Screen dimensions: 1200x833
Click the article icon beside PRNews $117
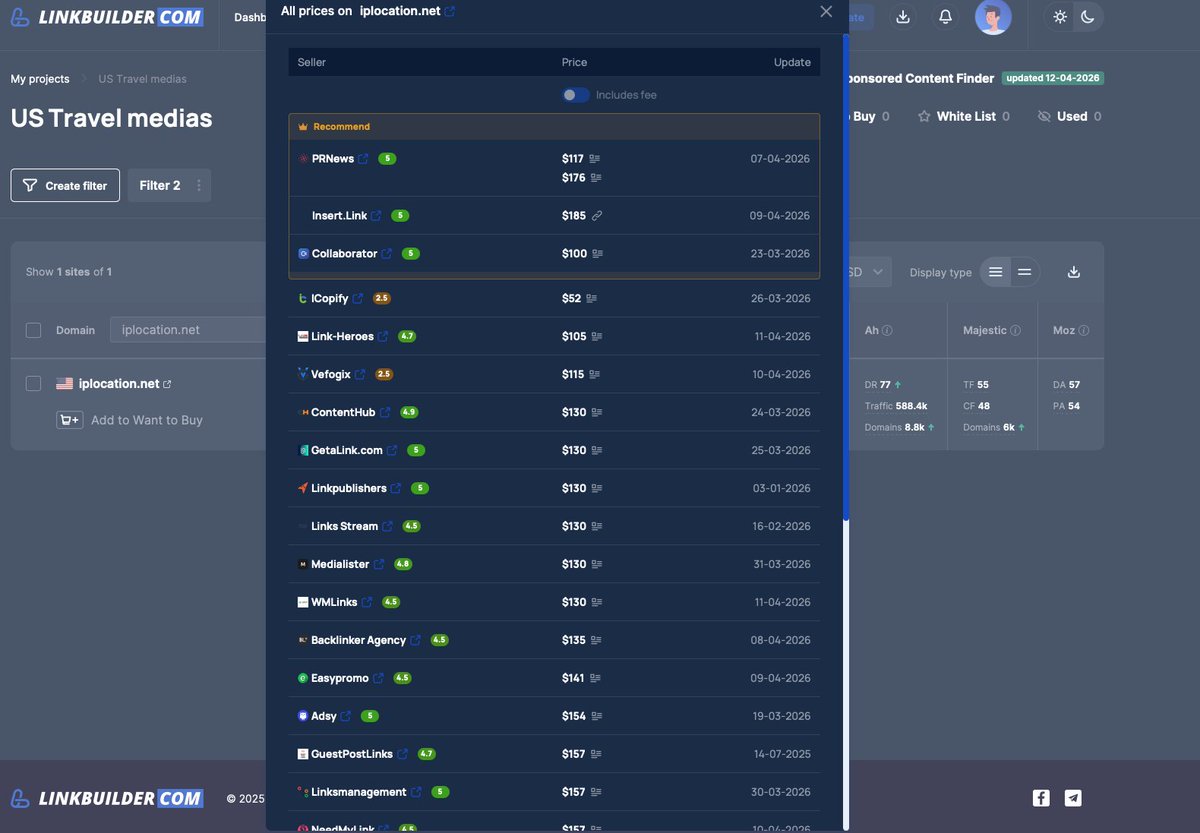[595, 159]
